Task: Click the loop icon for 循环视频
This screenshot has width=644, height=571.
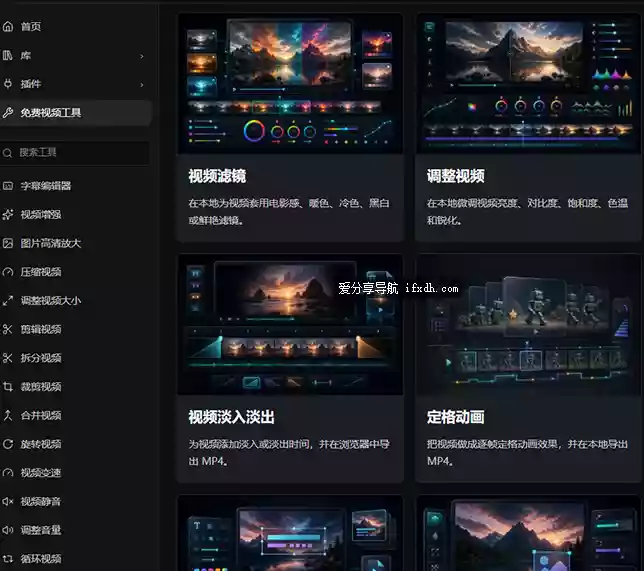Action: click(8, 559)
